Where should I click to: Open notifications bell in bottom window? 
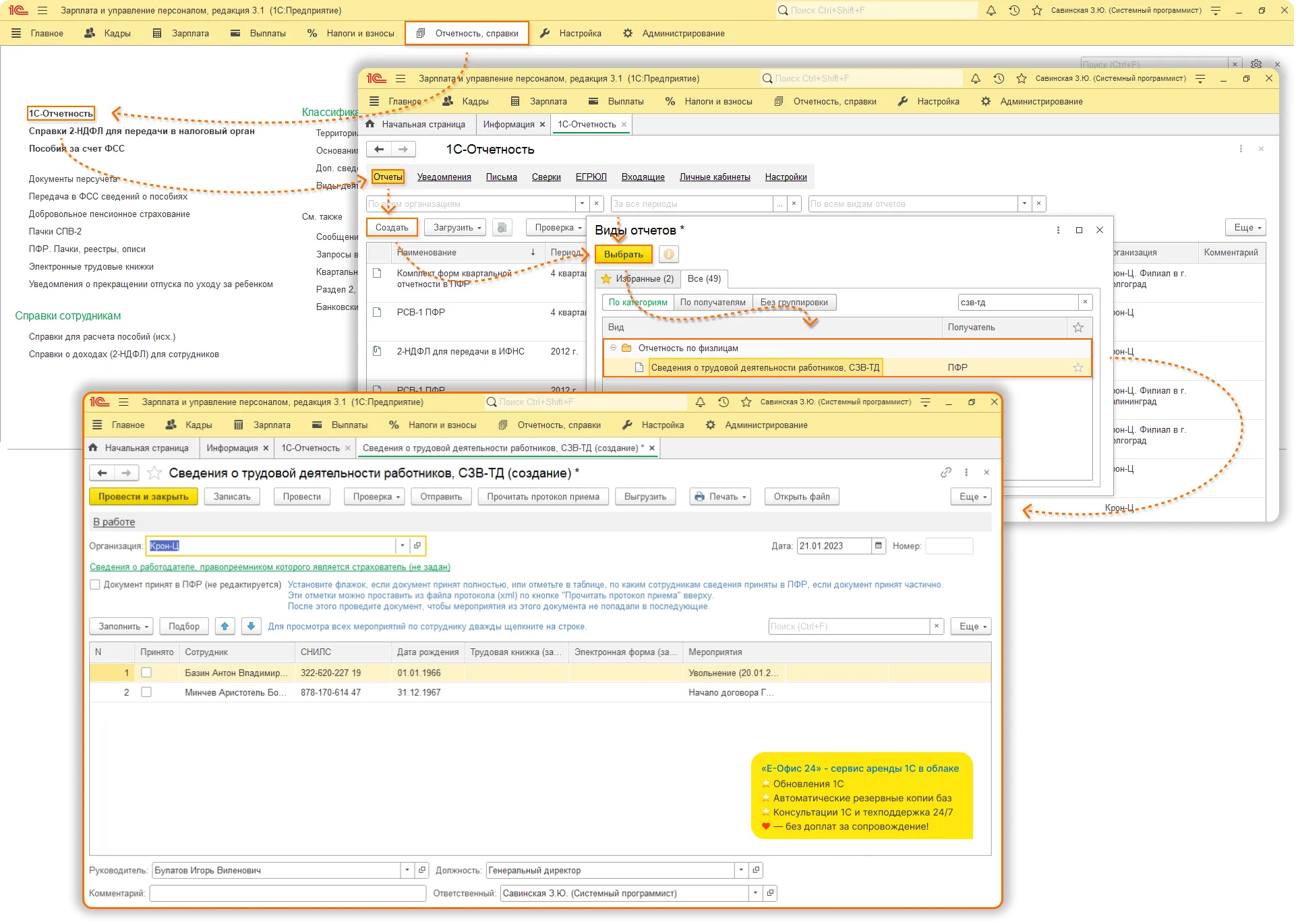[x=700, y=402]
